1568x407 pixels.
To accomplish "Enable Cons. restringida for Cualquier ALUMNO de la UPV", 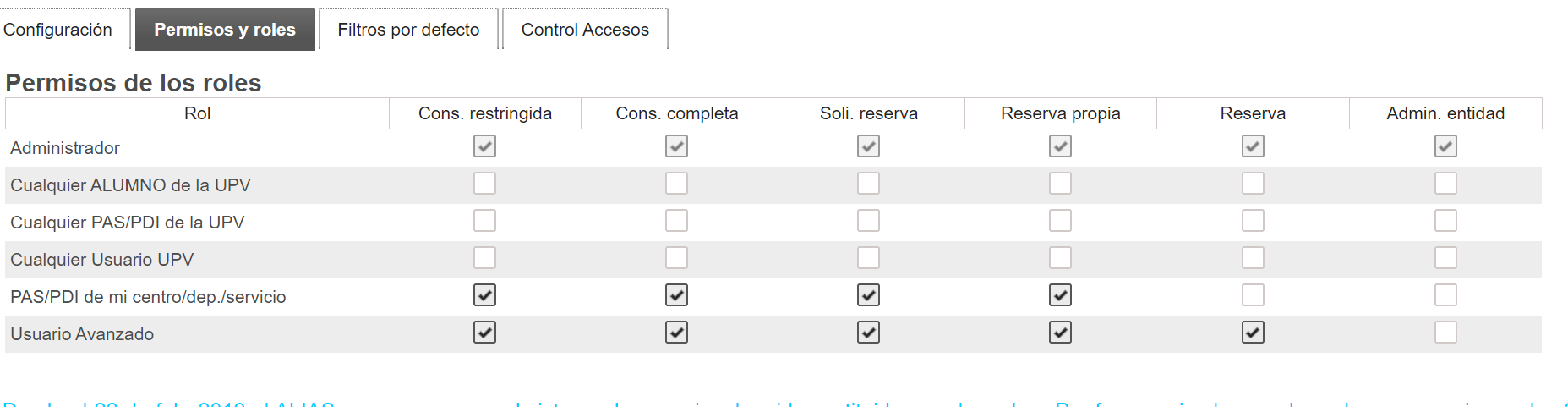I will coord(484,184).
